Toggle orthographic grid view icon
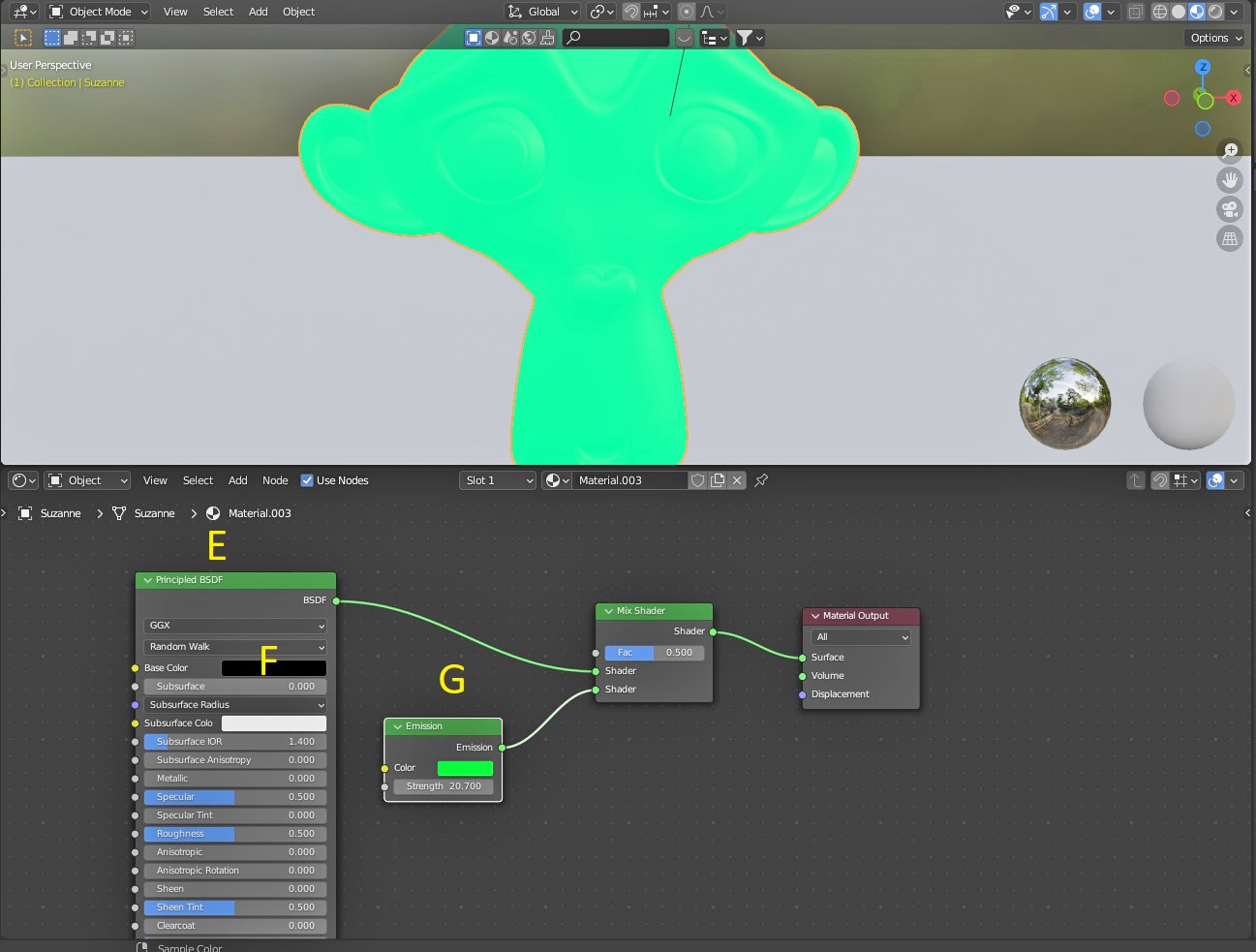The image size is (1256, 952). click(x=1230, y=238)
